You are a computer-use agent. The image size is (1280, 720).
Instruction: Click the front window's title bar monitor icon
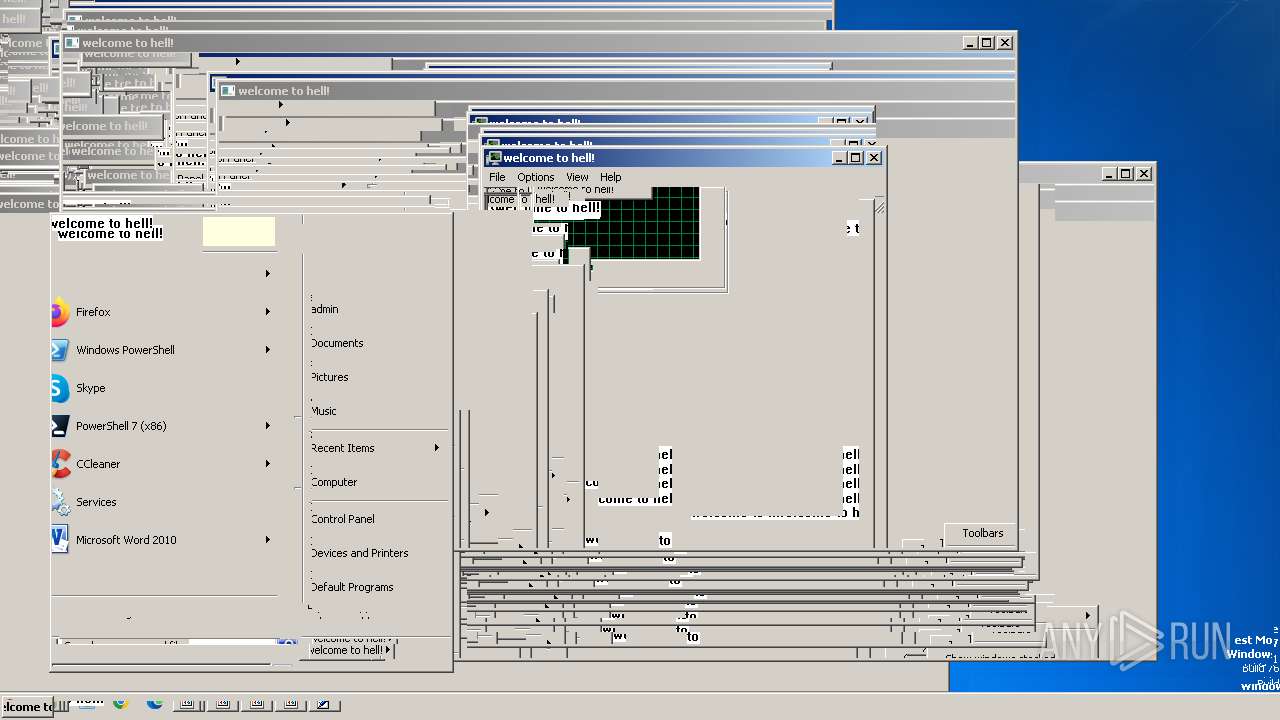[493, 158]
